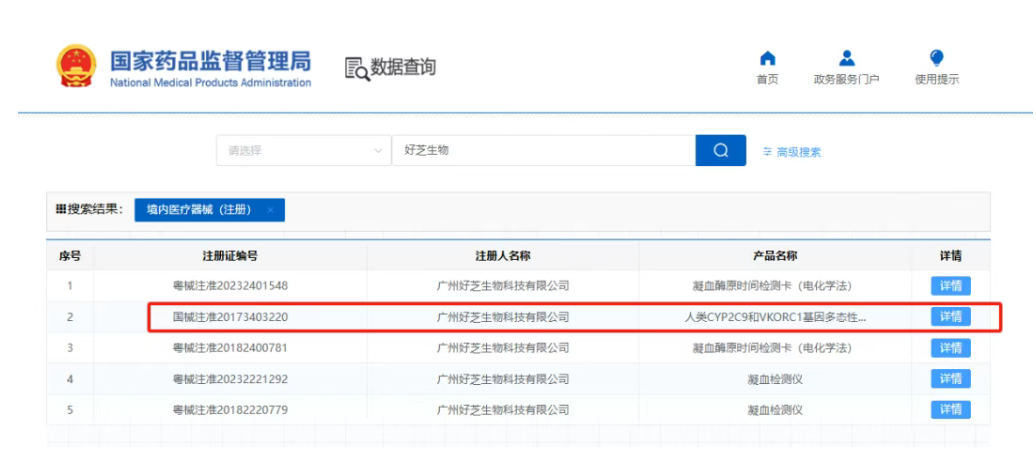Click the 高级搜索 filter icon

767,152
